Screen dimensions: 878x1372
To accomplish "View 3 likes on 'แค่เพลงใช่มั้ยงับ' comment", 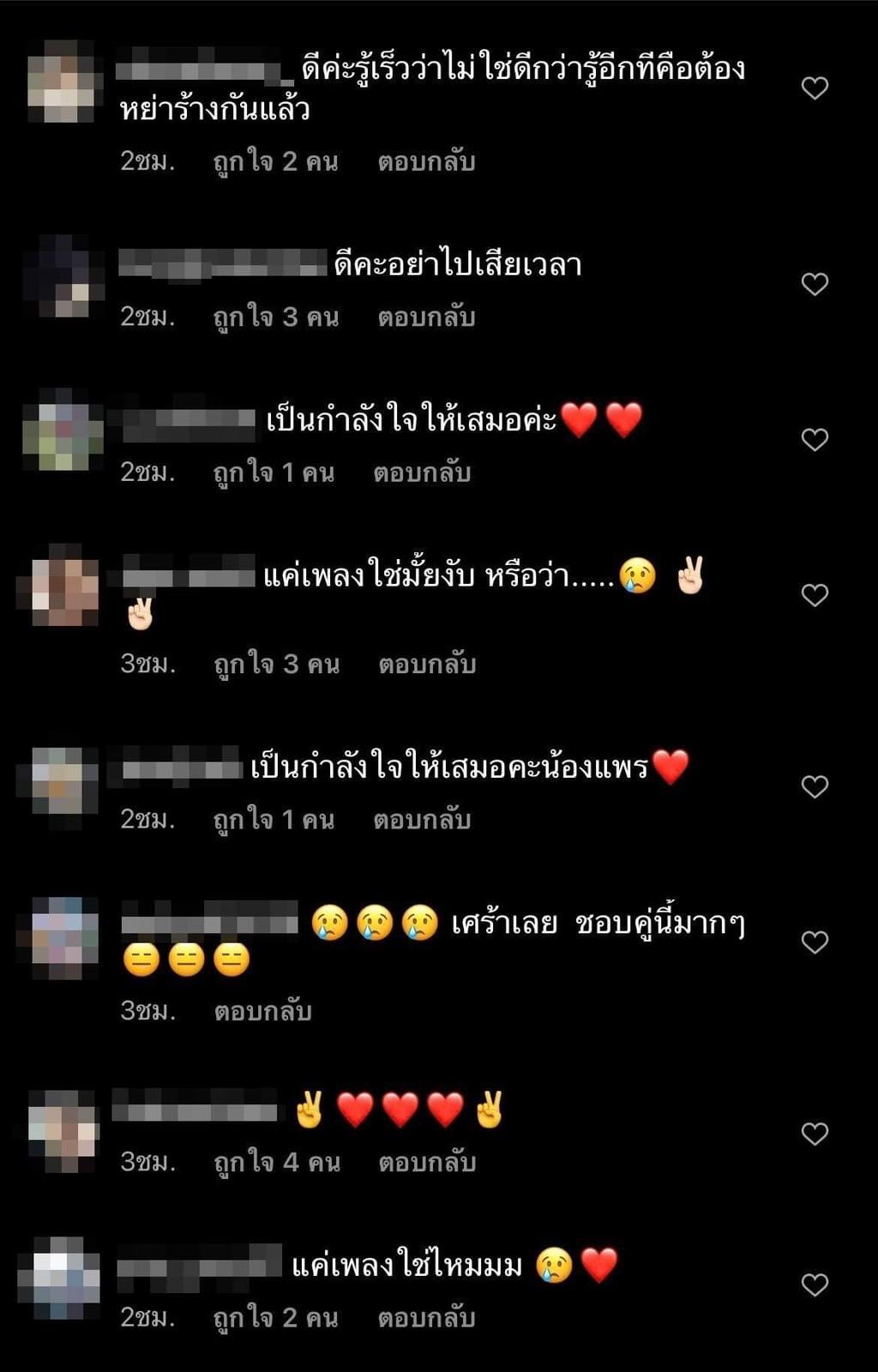I will [x=276, y=664].
